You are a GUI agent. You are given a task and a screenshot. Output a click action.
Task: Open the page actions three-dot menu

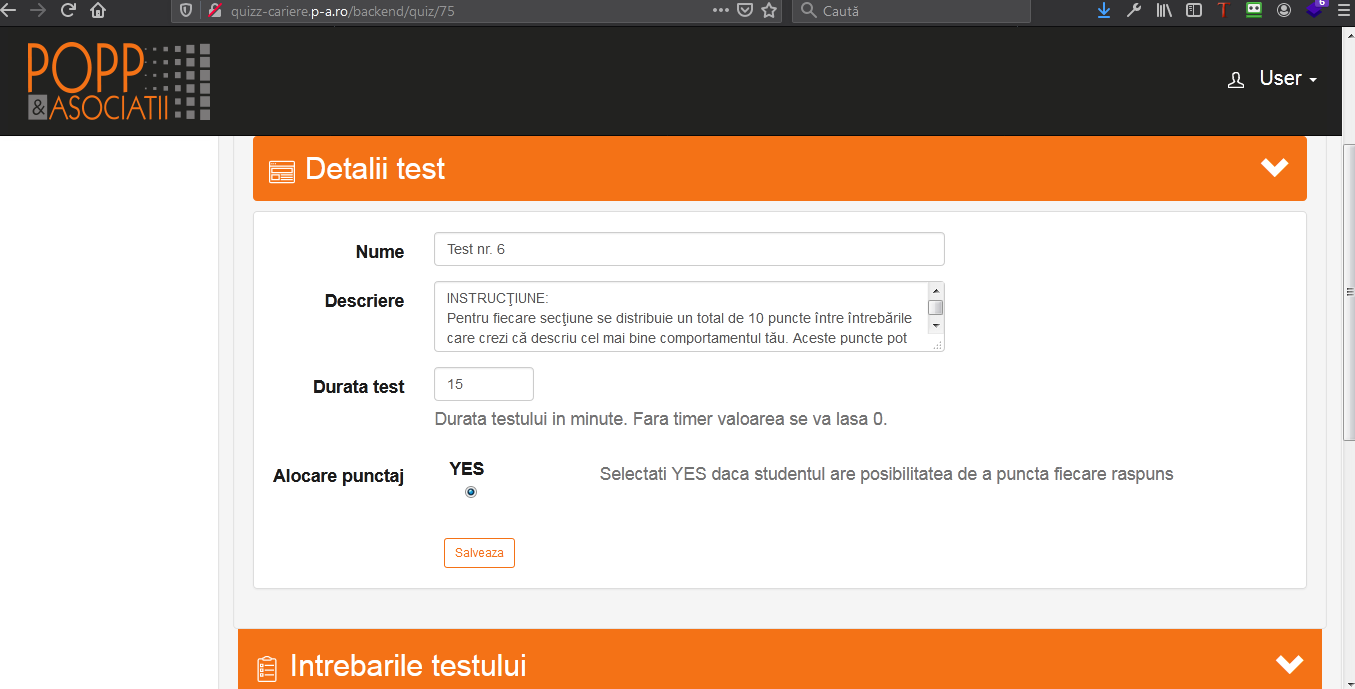[721, 11]
